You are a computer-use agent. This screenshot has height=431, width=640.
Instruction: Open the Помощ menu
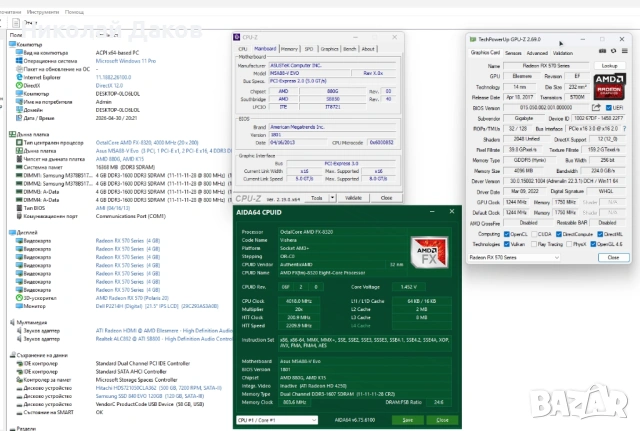(74, 12)
